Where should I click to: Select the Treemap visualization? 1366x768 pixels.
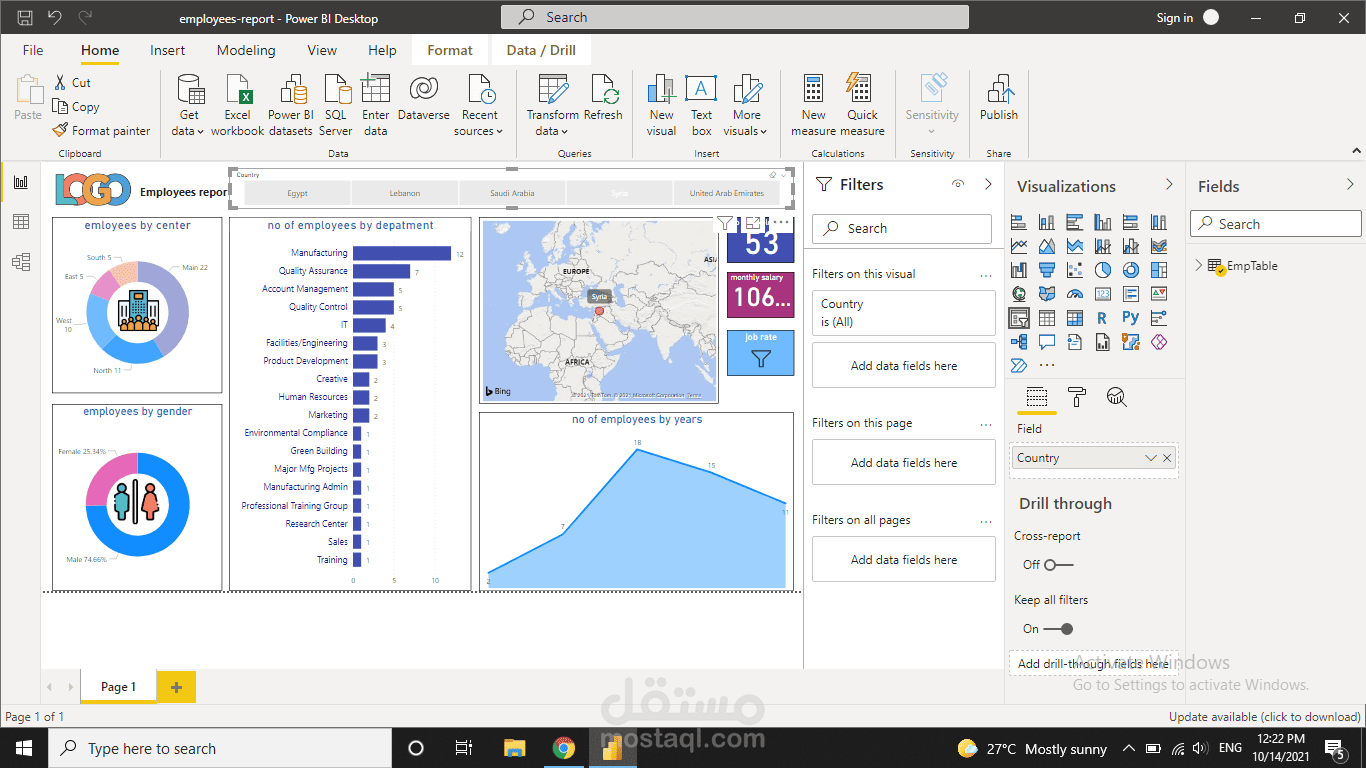point(1159,270)
